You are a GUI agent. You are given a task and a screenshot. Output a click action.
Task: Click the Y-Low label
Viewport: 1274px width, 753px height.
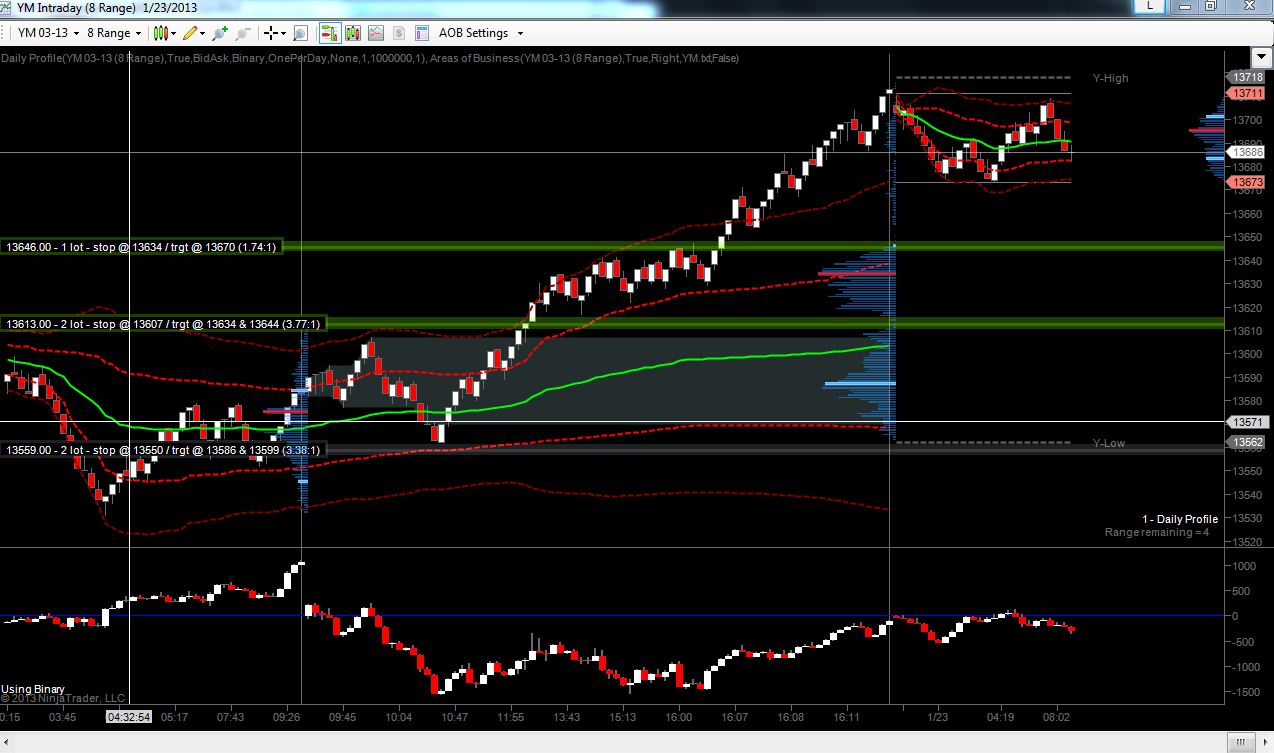point(1109,443)
